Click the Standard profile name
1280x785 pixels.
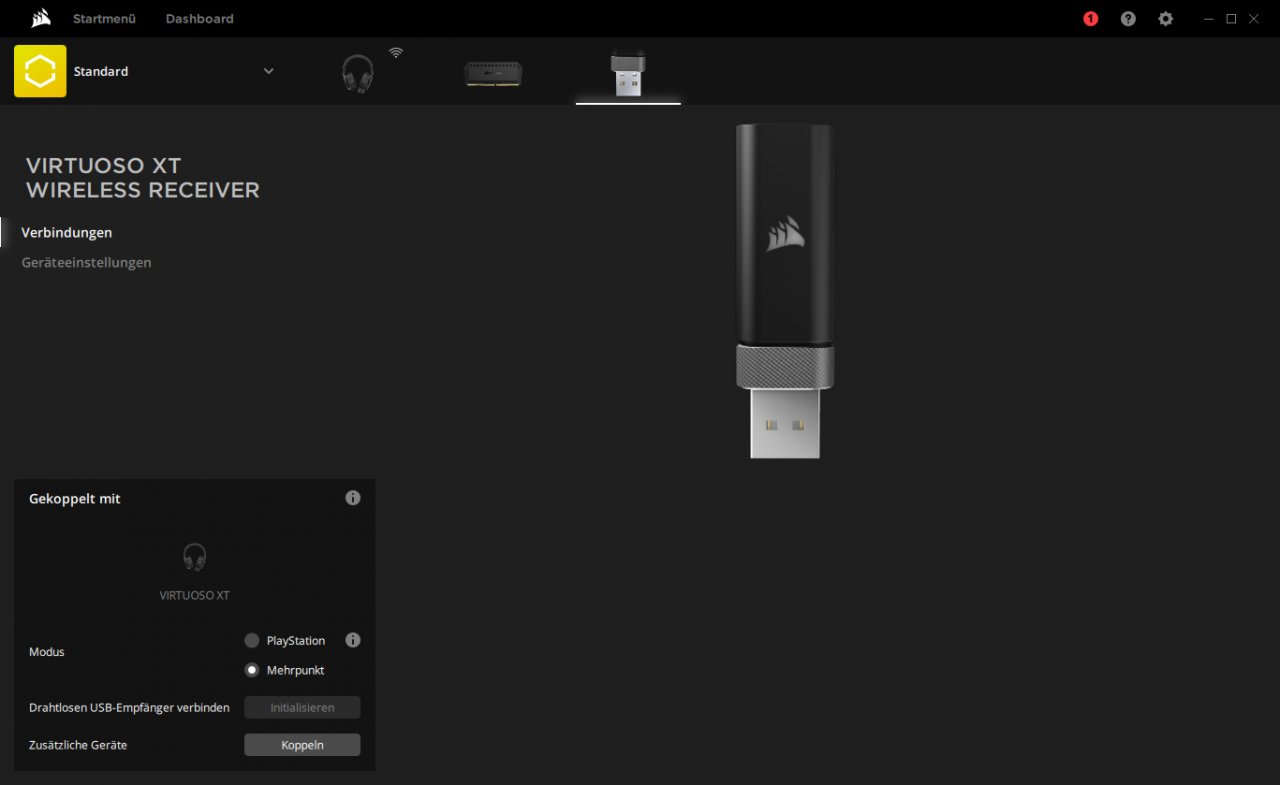point(101,72)
